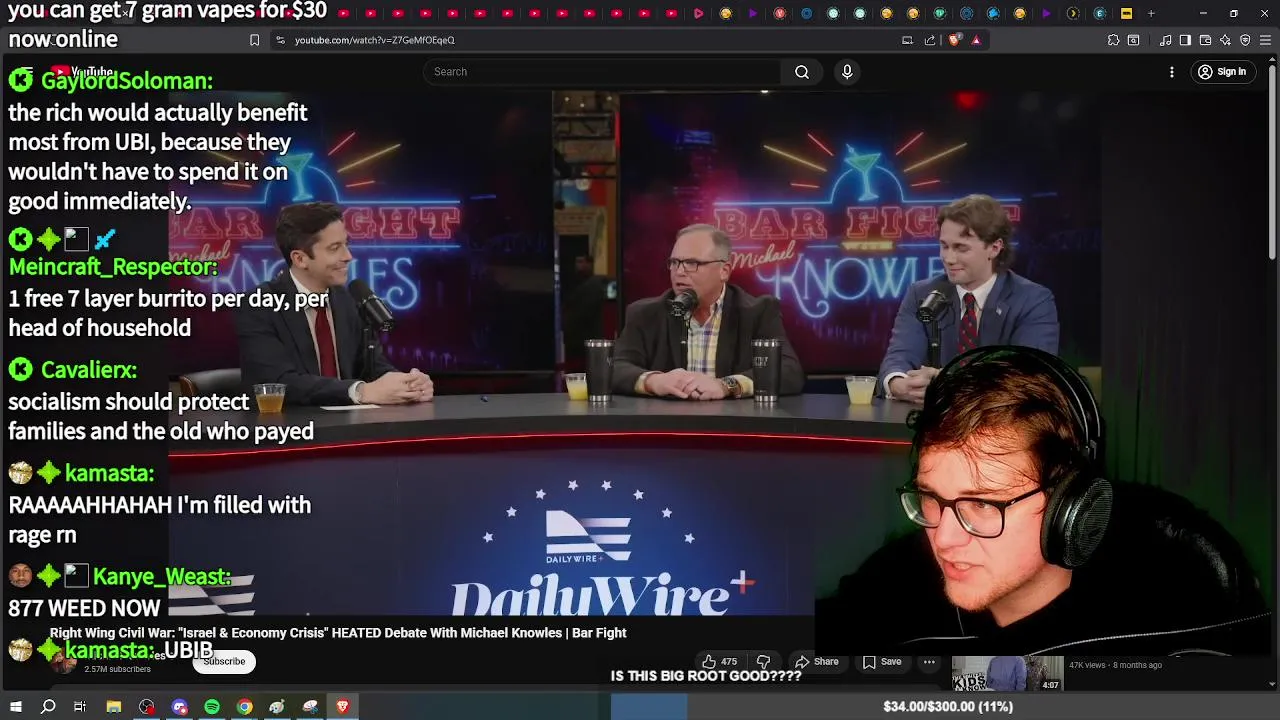
Task: Open Windows taskbar search
Action: click(x=48, y=707)
